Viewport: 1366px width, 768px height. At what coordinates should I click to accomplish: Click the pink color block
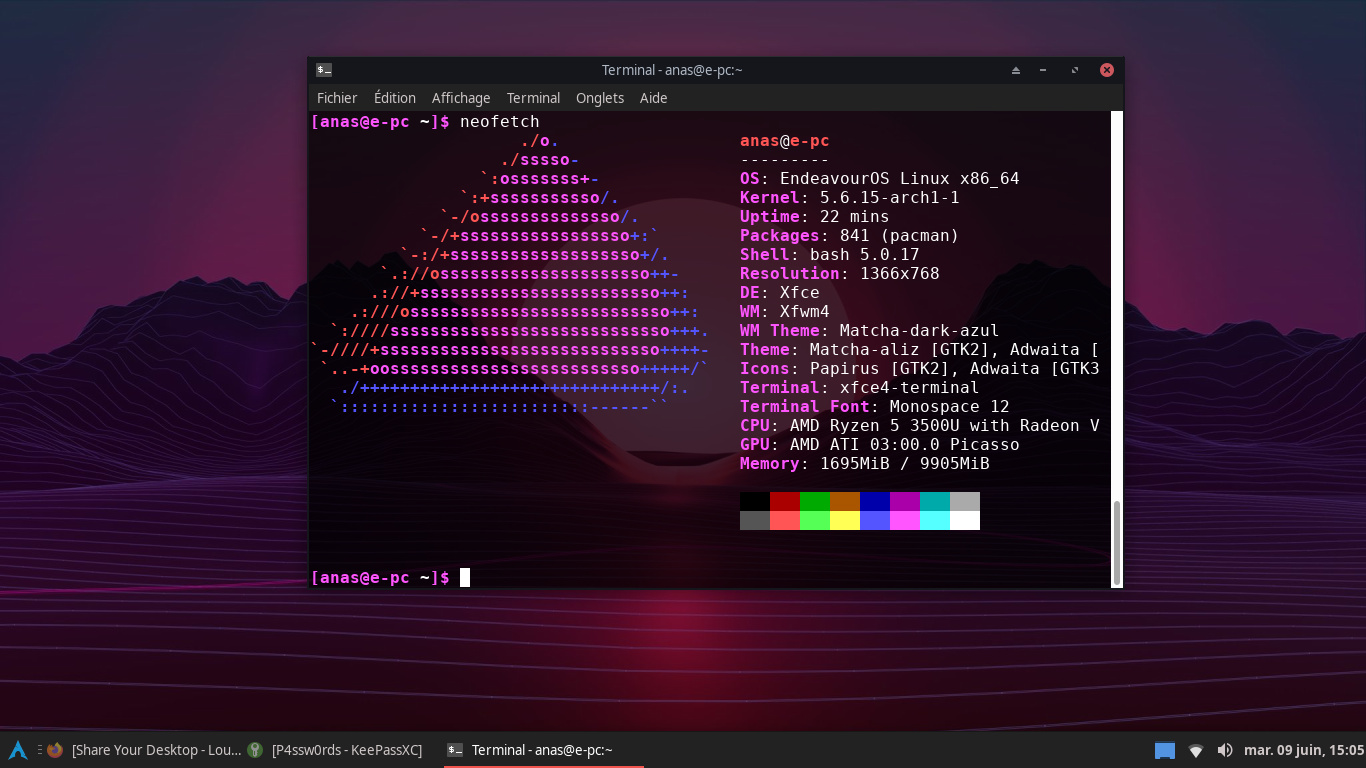[x=905, y=520]
